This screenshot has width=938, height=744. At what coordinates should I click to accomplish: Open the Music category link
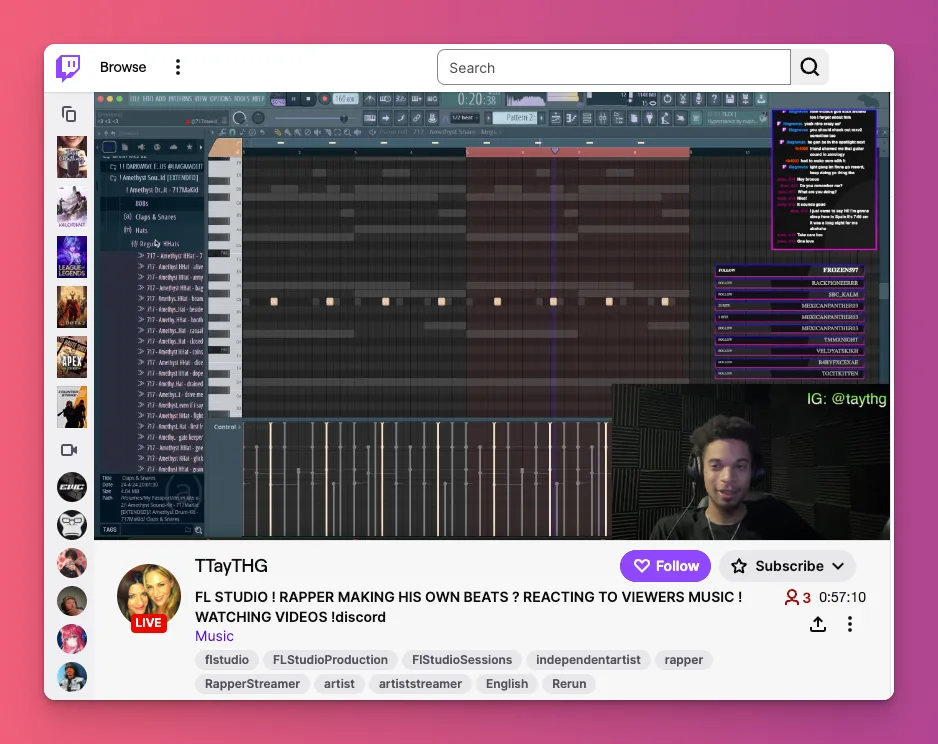[x=214, y=636]
